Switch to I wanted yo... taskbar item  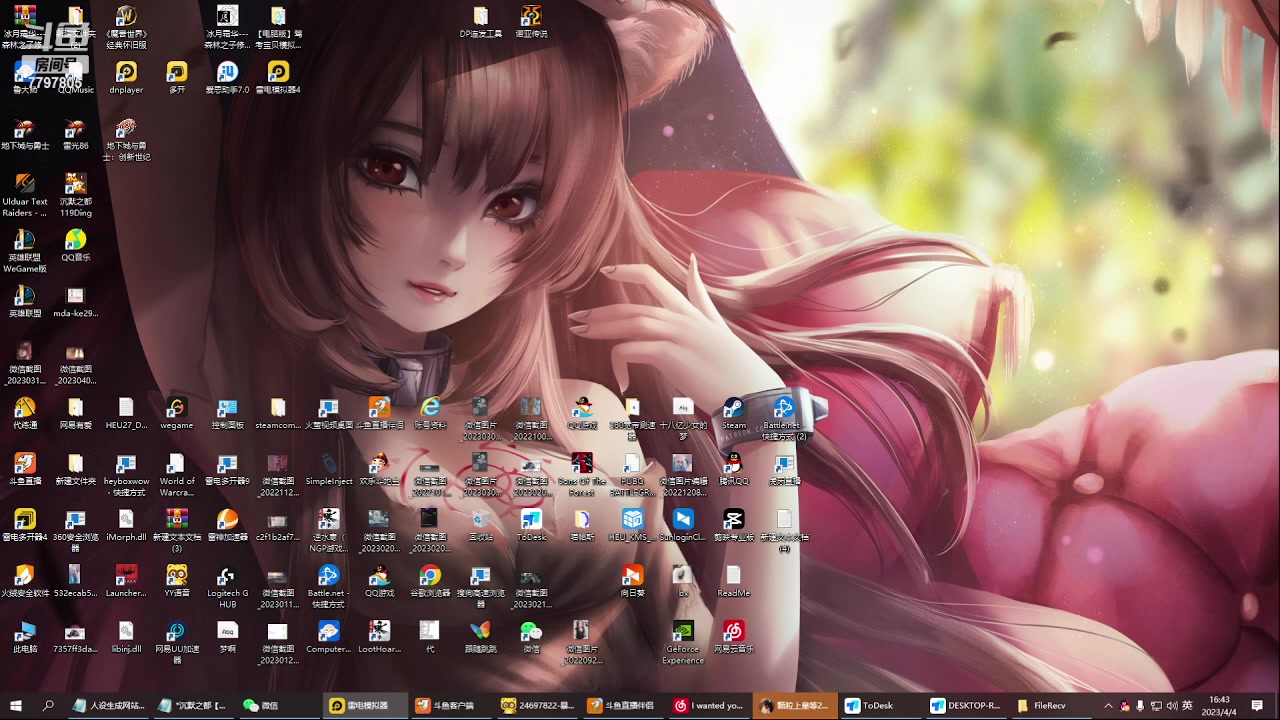tap(709, 705)
